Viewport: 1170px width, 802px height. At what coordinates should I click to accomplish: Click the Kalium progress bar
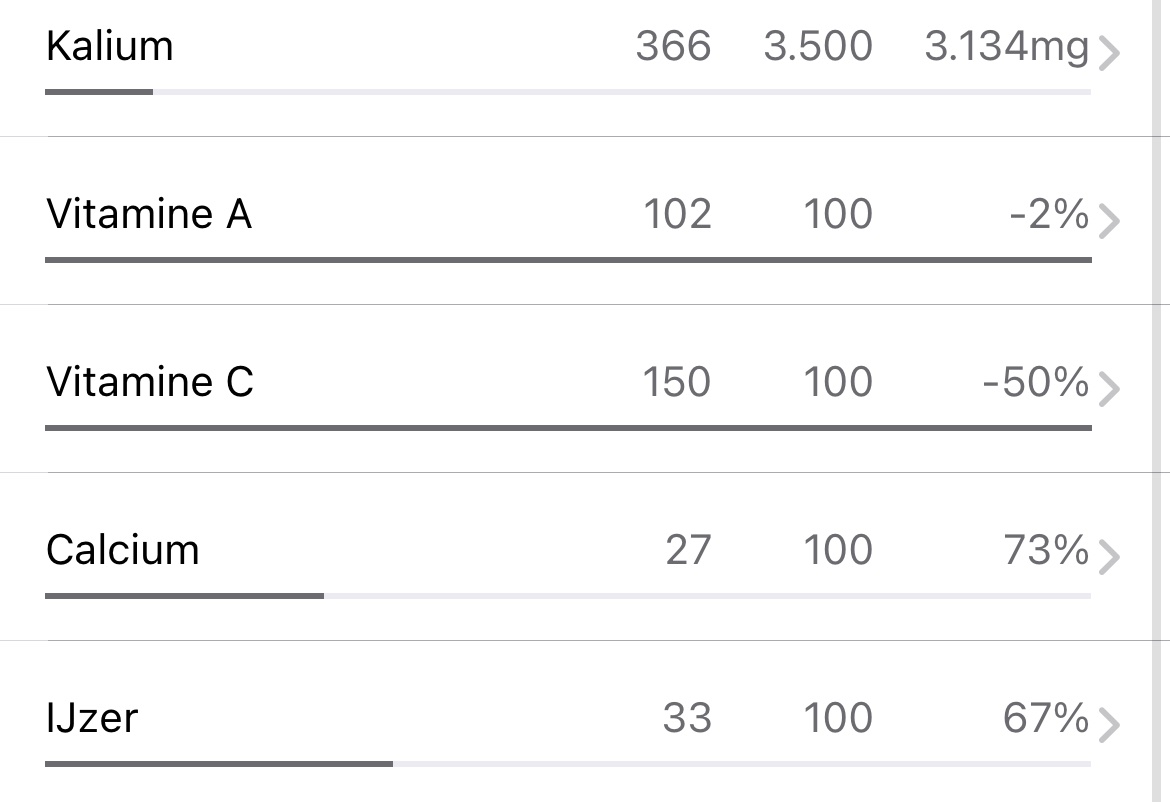point(568,92)
